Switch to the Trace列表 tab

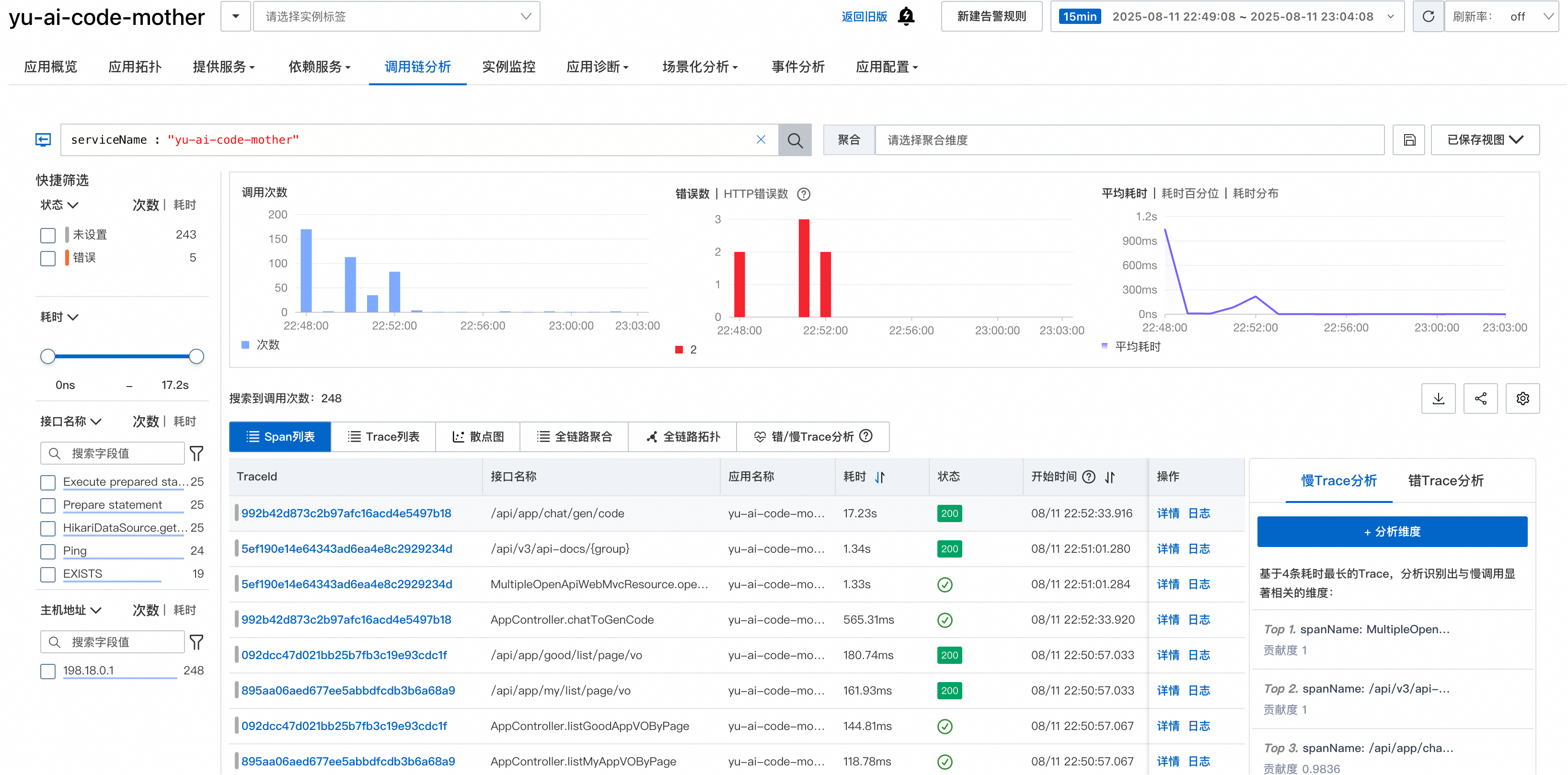383,437
